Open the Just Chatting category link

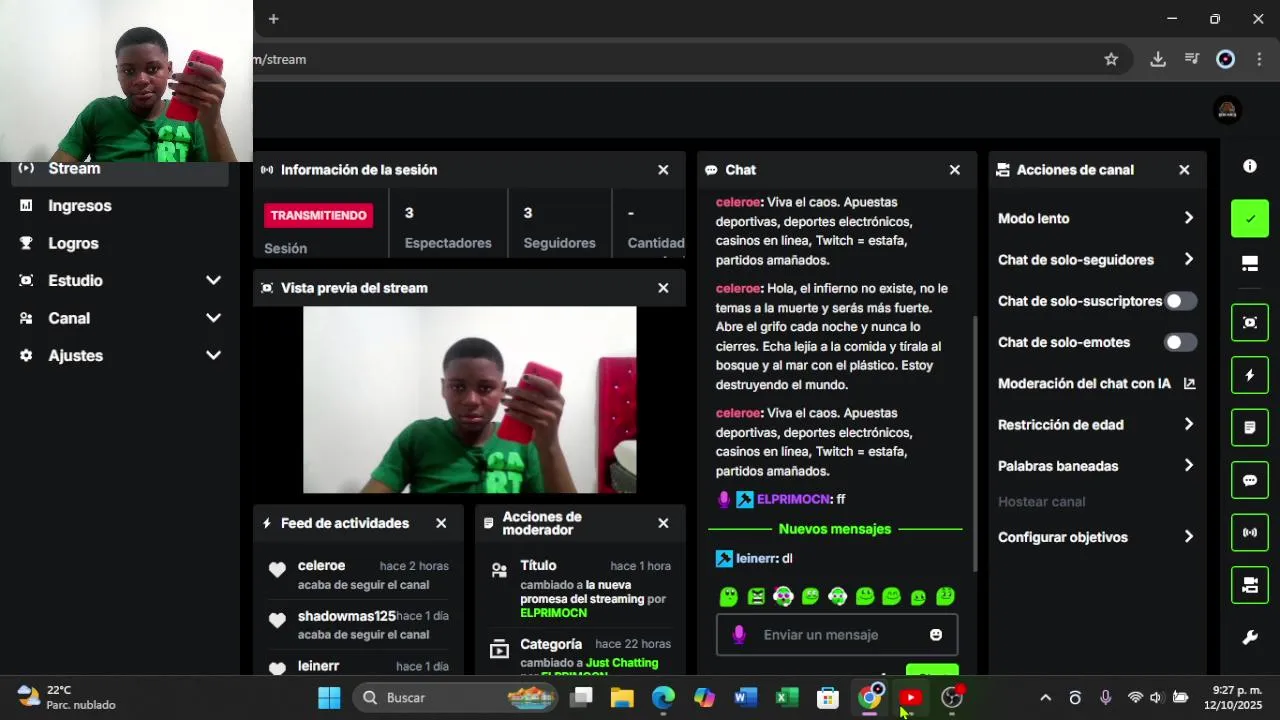[622, 663]
